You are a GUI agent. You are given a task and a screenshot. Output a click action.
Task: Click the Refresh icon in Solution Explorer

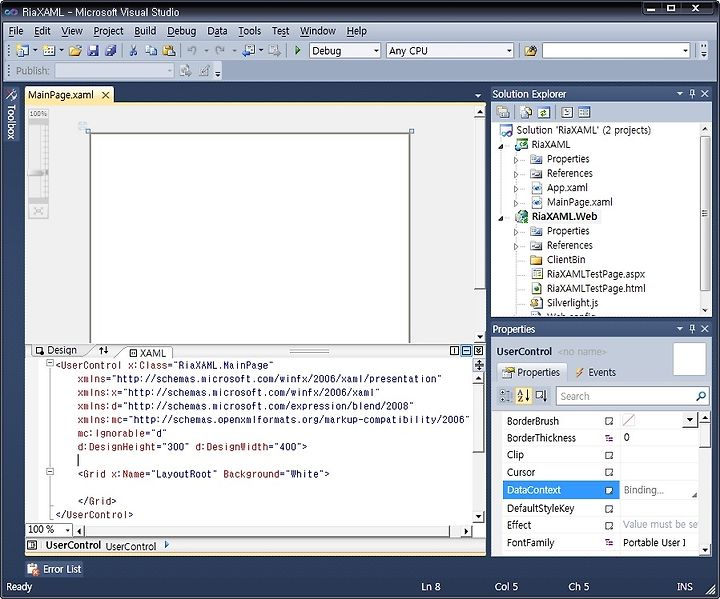pyautogui.click(x=544, y=112)
